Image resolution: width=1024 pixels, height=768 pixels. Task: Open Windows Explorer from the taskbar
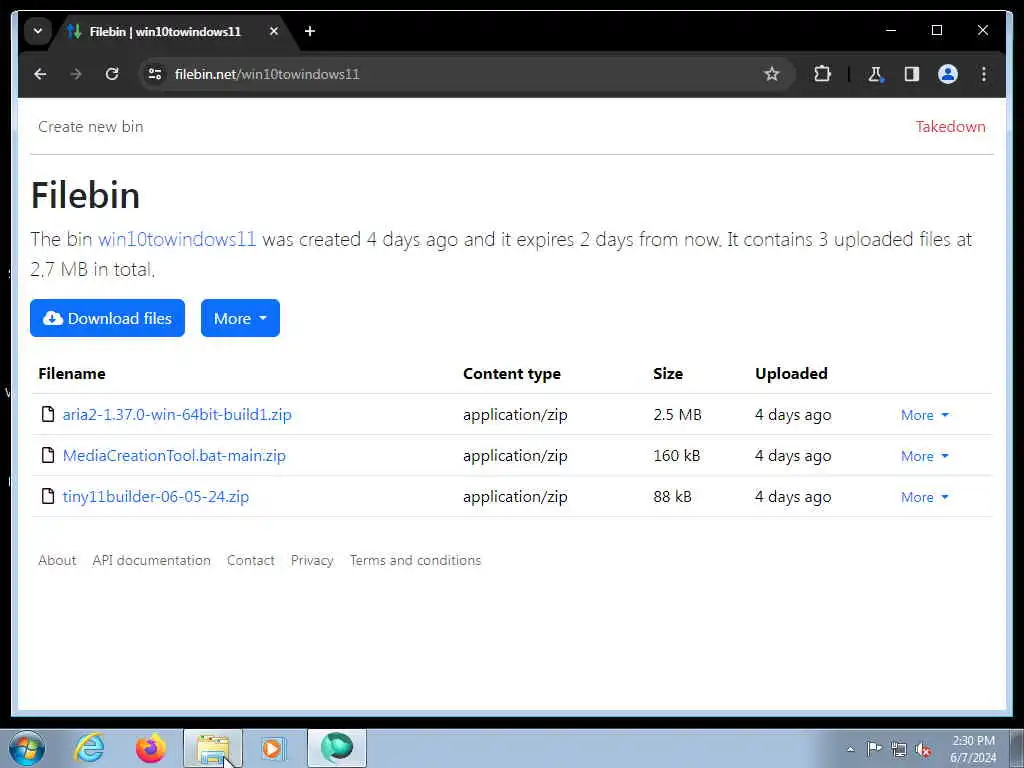213,748
